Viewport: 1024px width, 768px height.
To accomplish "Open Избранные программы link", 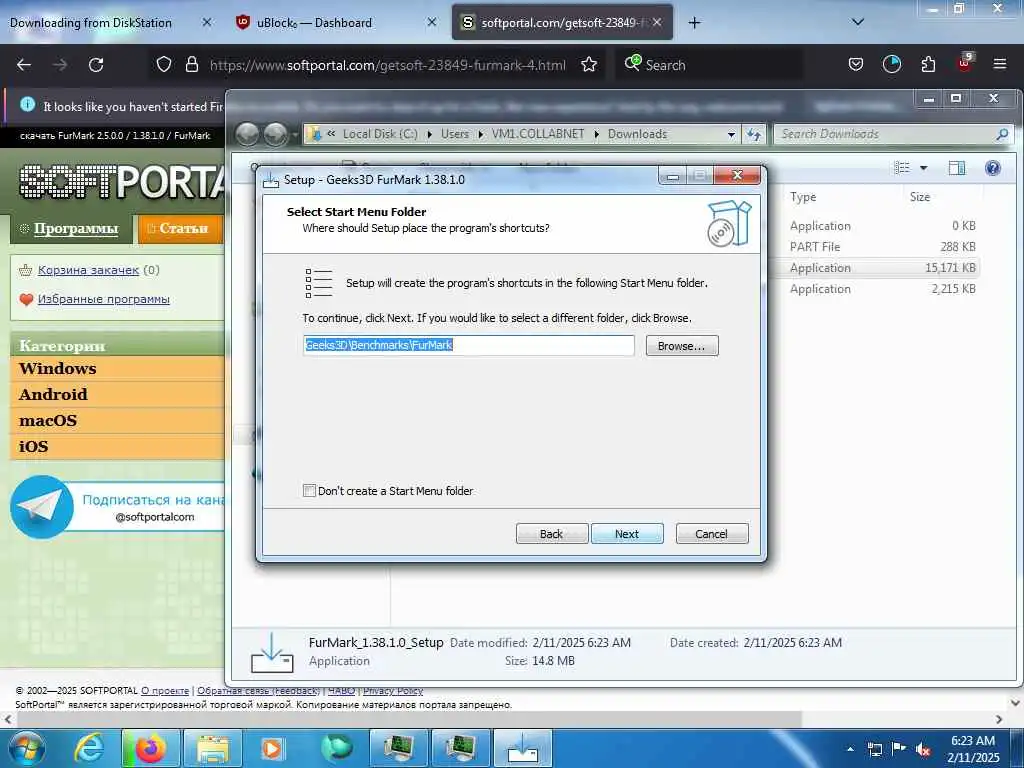I will 104,299.
